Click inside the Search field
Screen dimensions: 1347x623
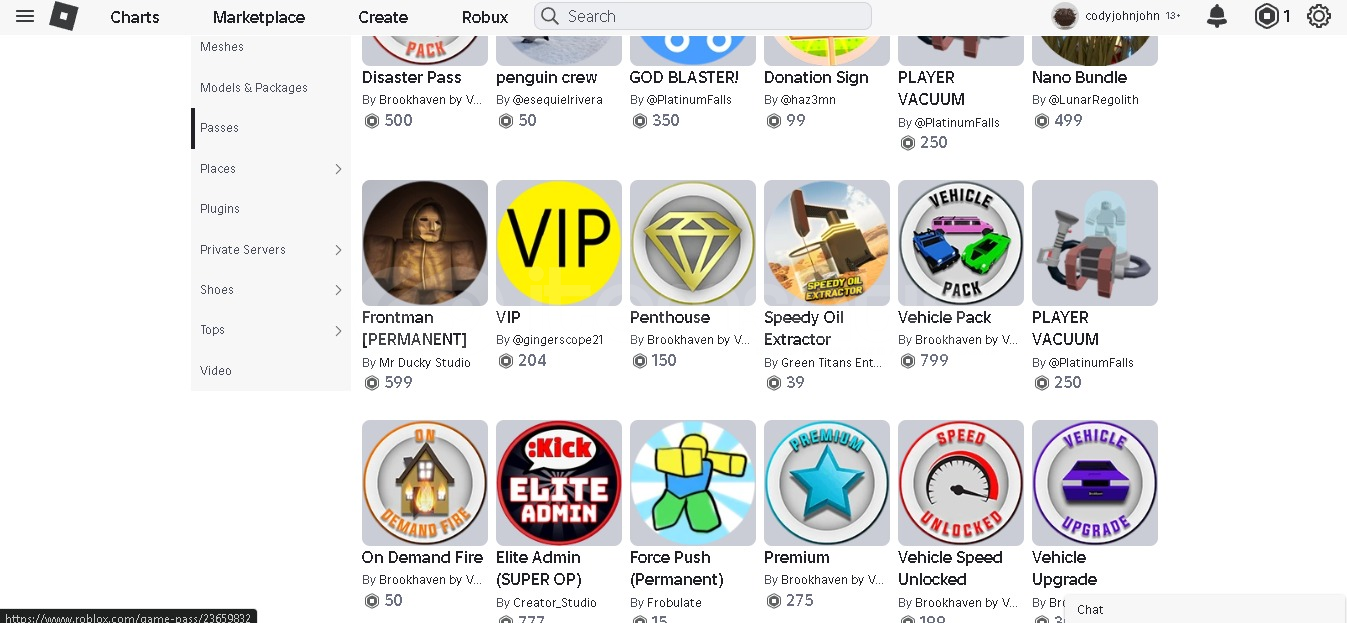coord(703,16)
